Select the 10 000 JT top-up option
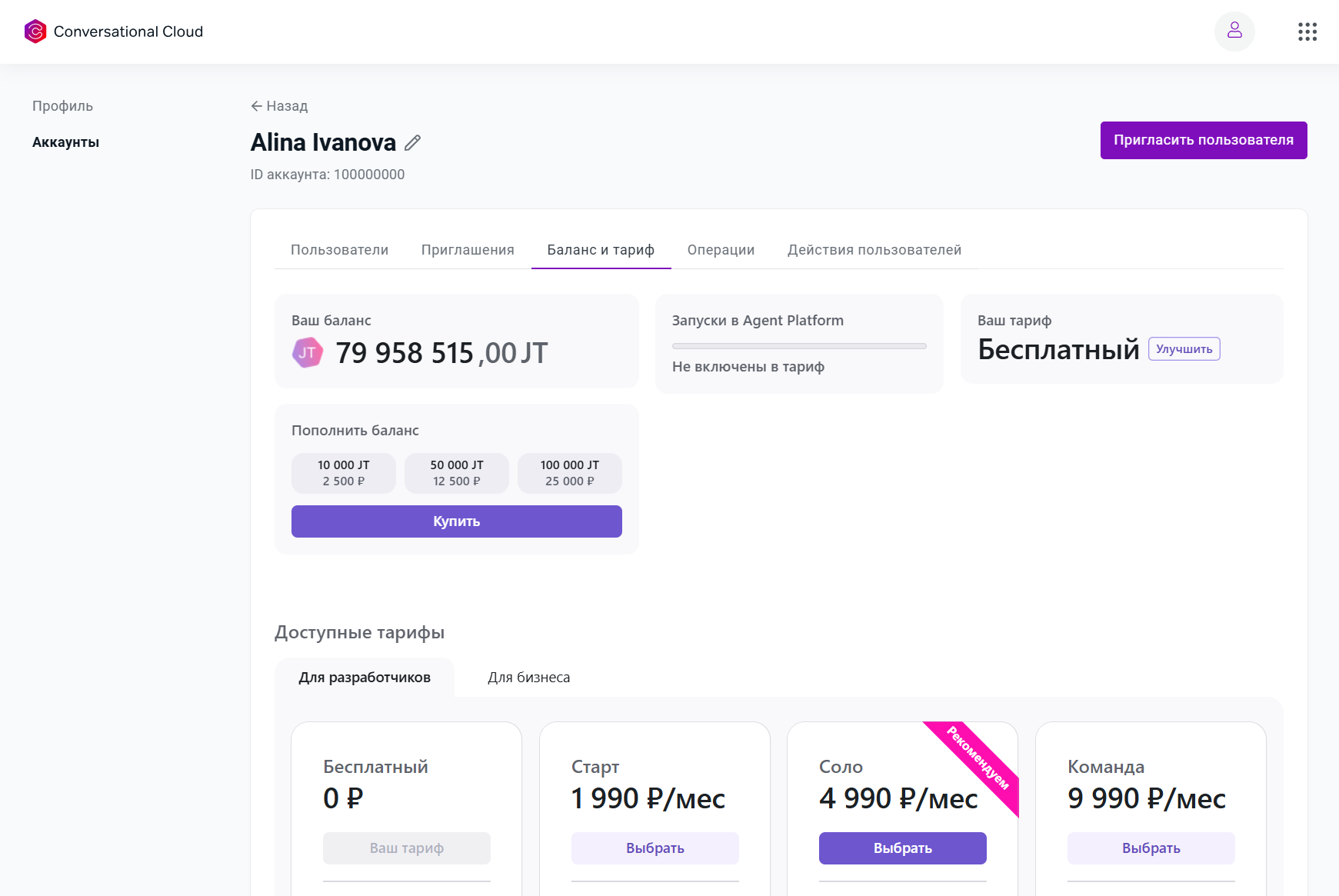1339x896 pixels. (x=344, y=473)
